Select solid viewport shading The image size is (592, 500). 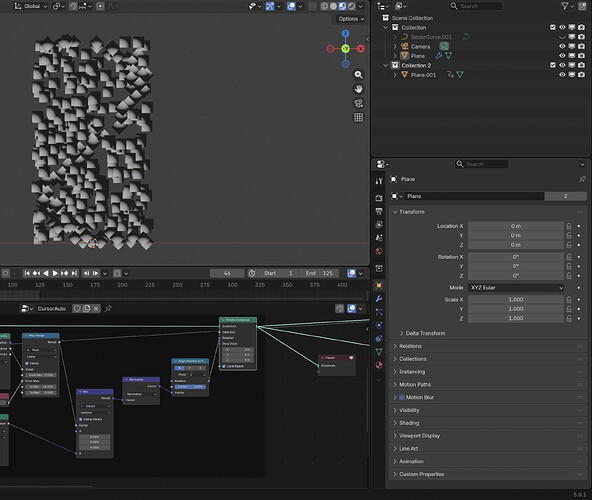pos(333,6)
